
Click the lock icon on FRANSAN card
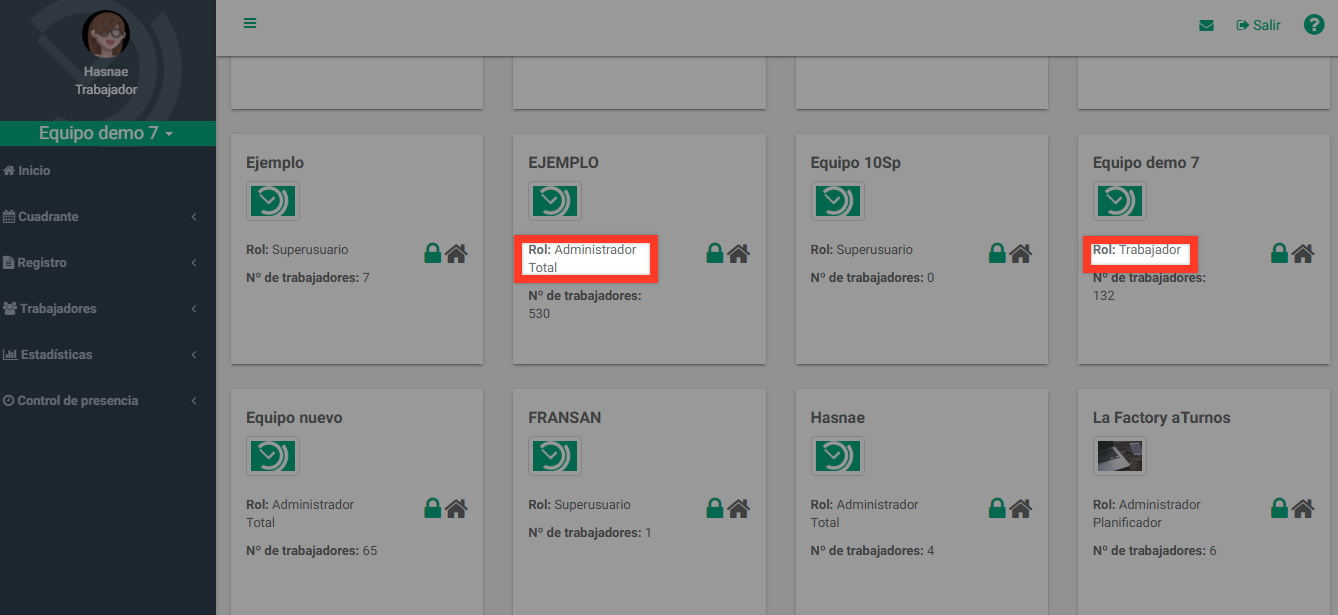pos(715,508)
